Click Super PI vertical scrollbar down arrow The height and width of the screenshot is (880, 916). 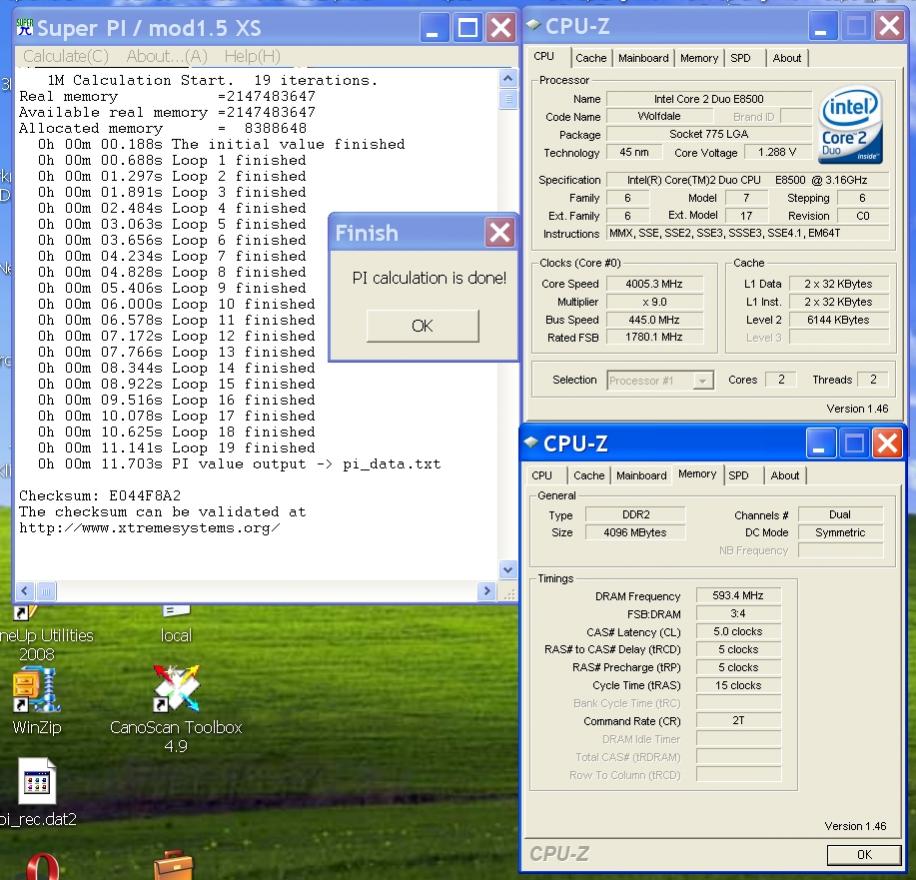pyautogui.click(x=508, y=569)
